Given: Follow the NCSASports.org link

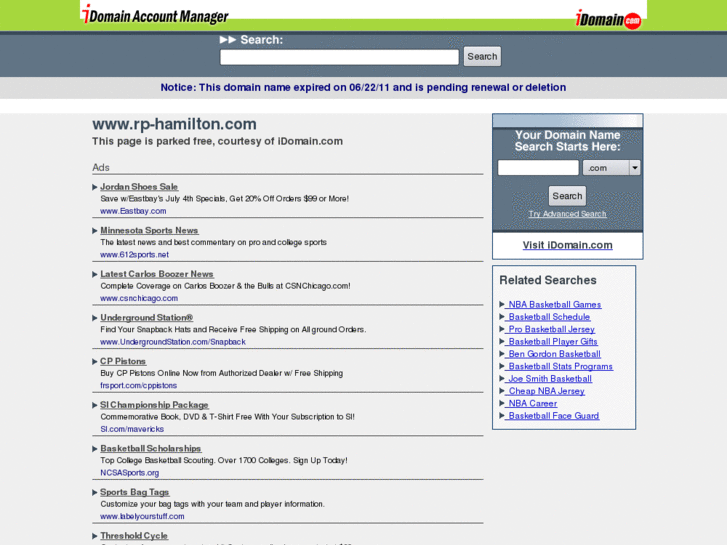Looking at the screenshot, I should [130, 473].
